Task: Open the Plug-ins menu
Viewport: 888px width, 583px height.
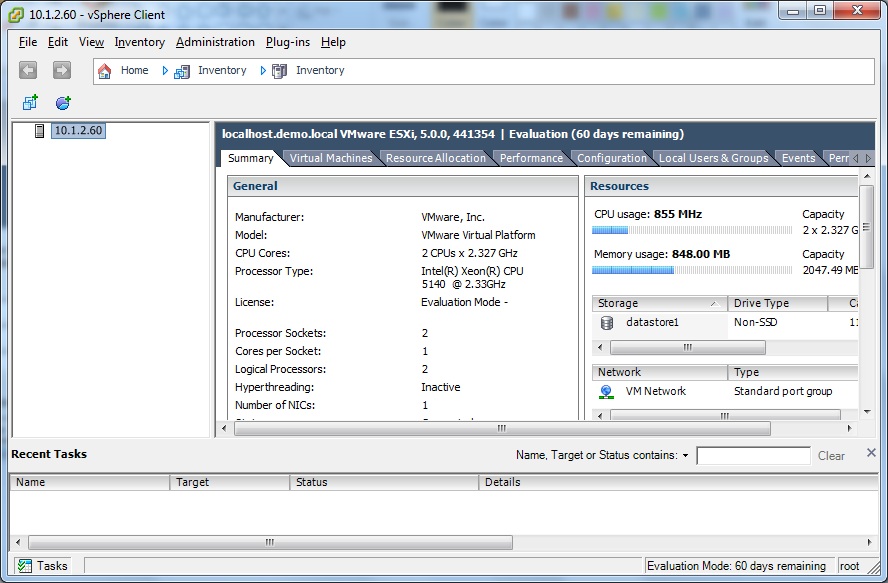Action: point(288,42)
